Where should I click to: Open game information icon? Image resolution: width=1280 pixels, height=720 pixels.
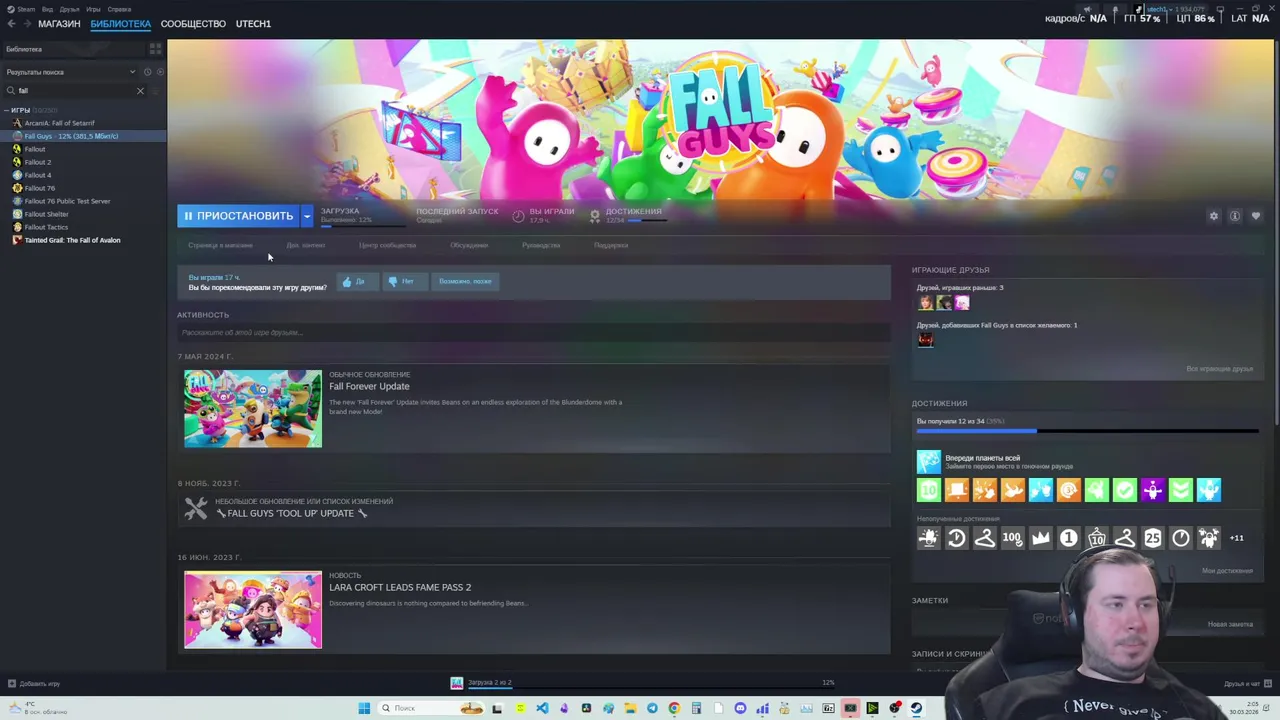pos(1235,216)
